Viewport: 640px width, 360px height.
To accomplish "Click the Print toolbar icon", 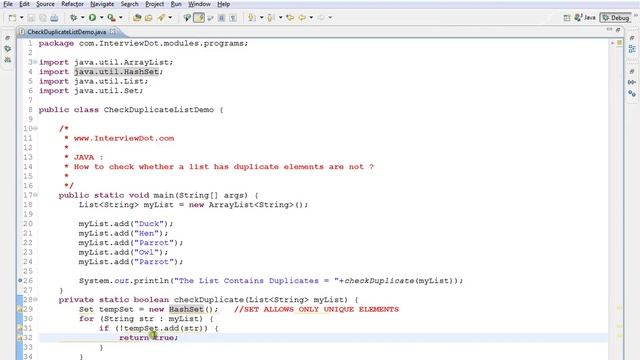I will click(x=54, y=18).
